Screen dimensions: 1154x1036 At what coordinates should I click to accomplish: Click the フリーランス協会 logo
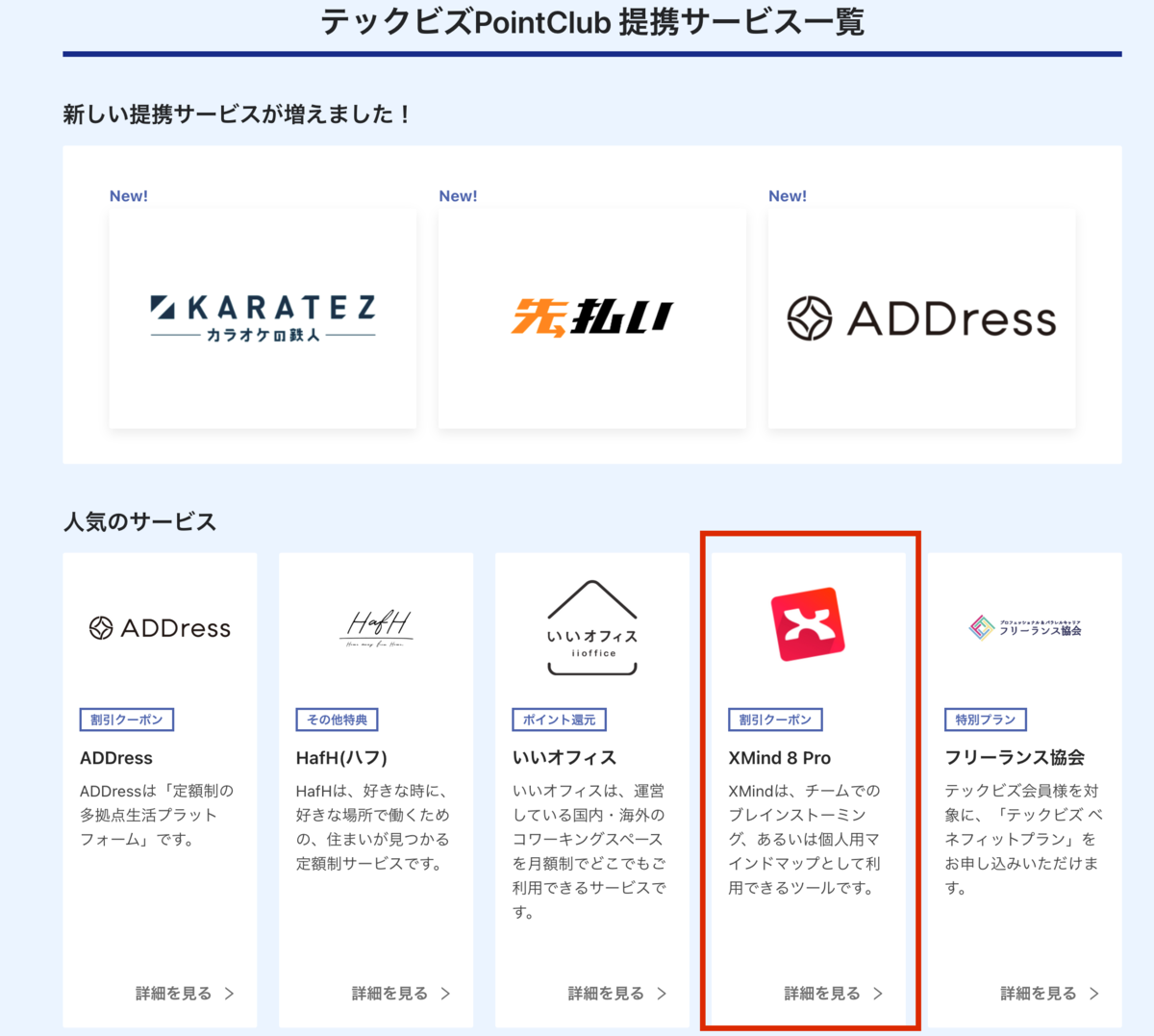1025,628
